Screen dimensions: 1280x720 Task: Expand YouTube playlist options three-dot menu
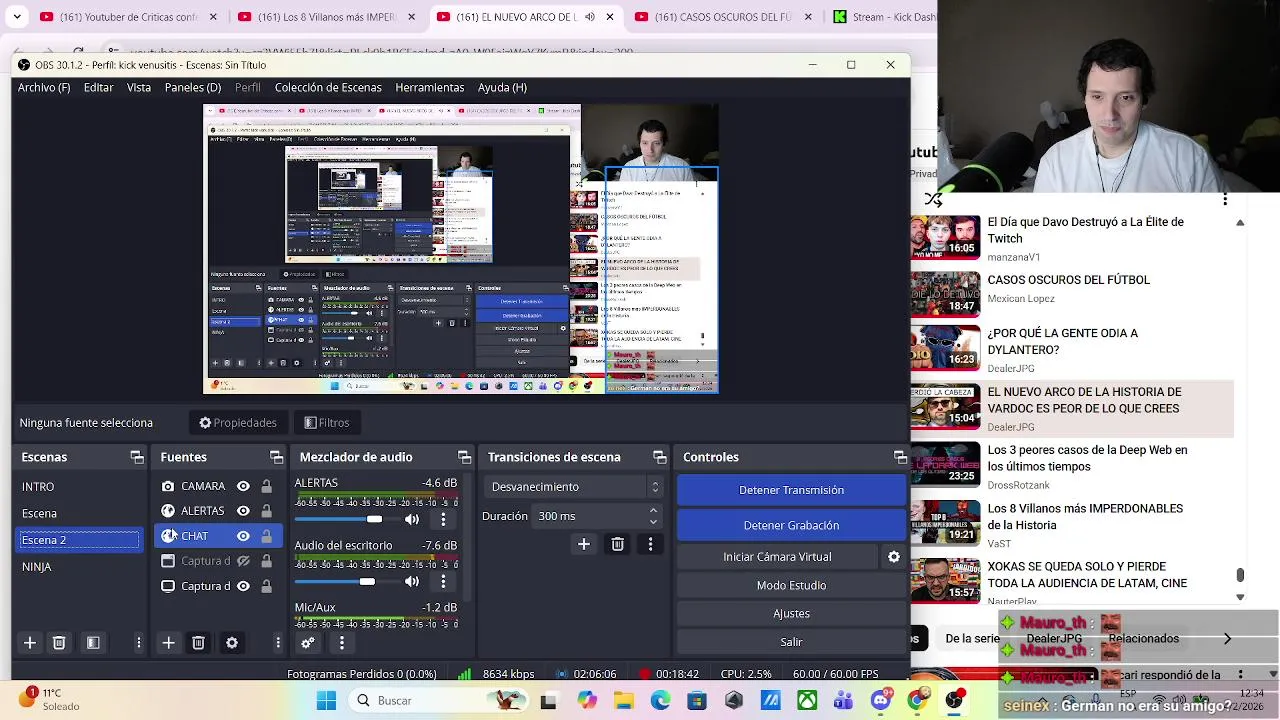click(1225, 200)
